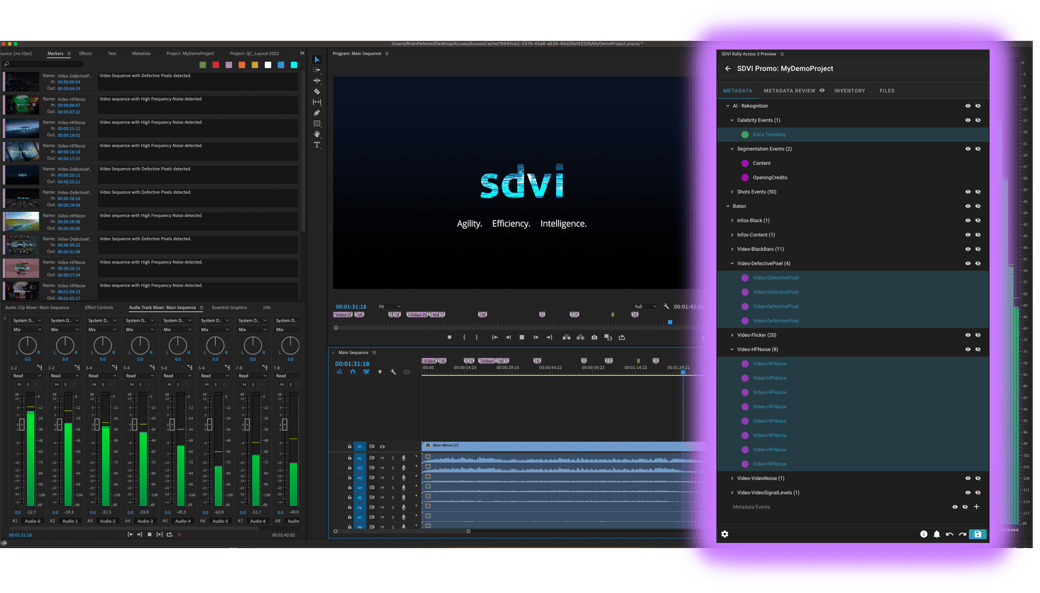Show Video-Flicker events with eye icon

coord(968,335)
